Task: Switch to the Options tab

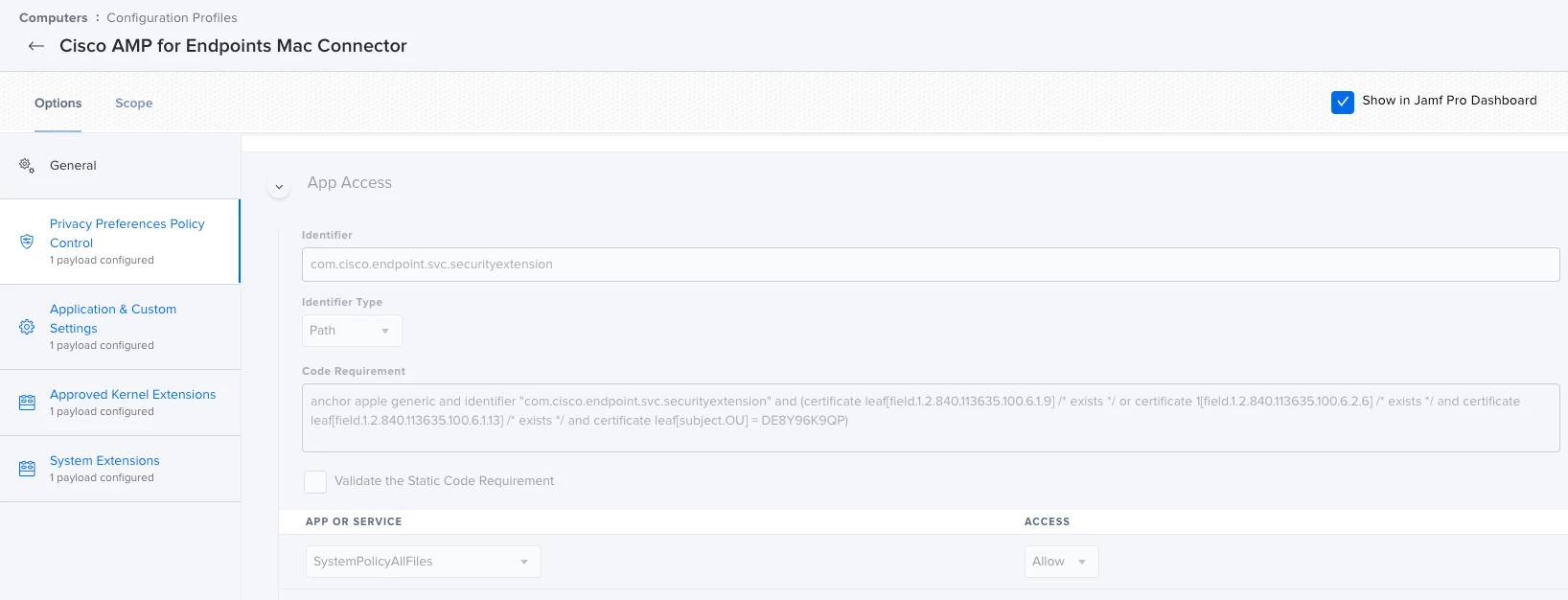Action: 58,104
